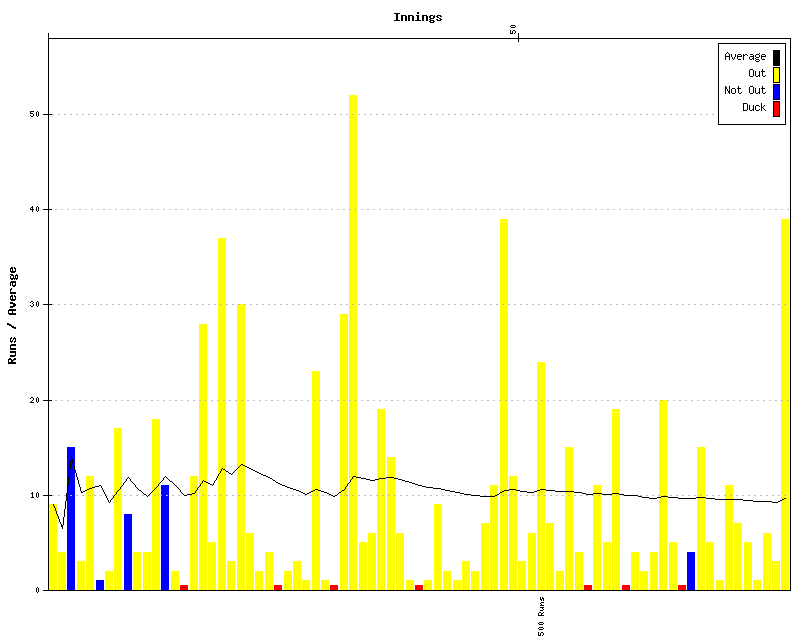Click the tallest yellow bar of 52 runs
Viewport: 800px width, 640px height.
pos(353,342)
